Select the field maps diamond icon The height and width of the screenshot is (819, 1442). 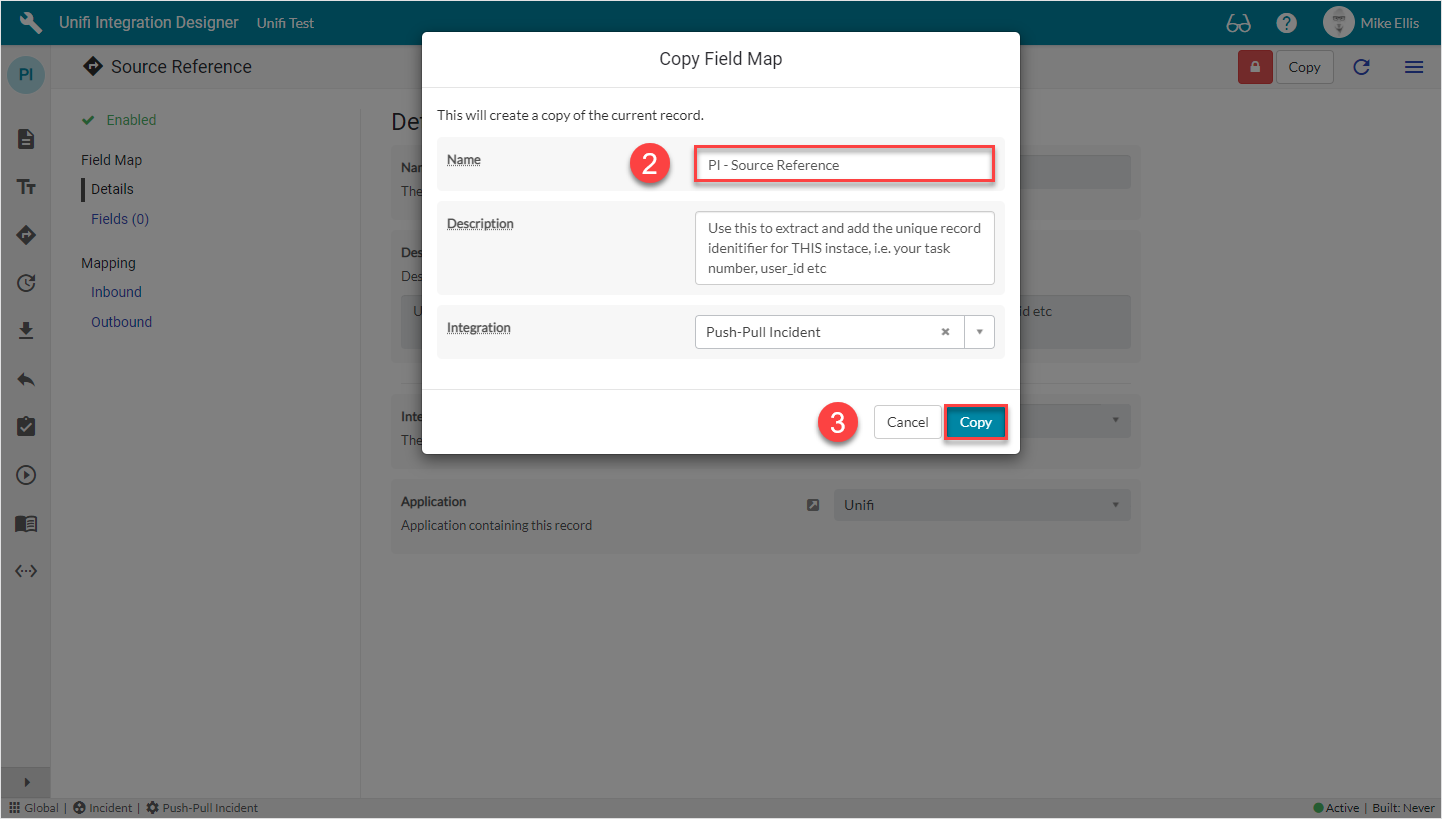point(26,235)
